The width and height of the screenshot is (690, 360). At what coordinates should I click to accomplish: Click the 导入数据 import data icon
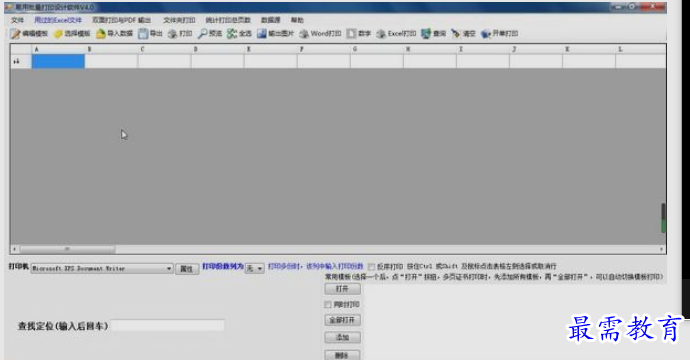point(101,34)
